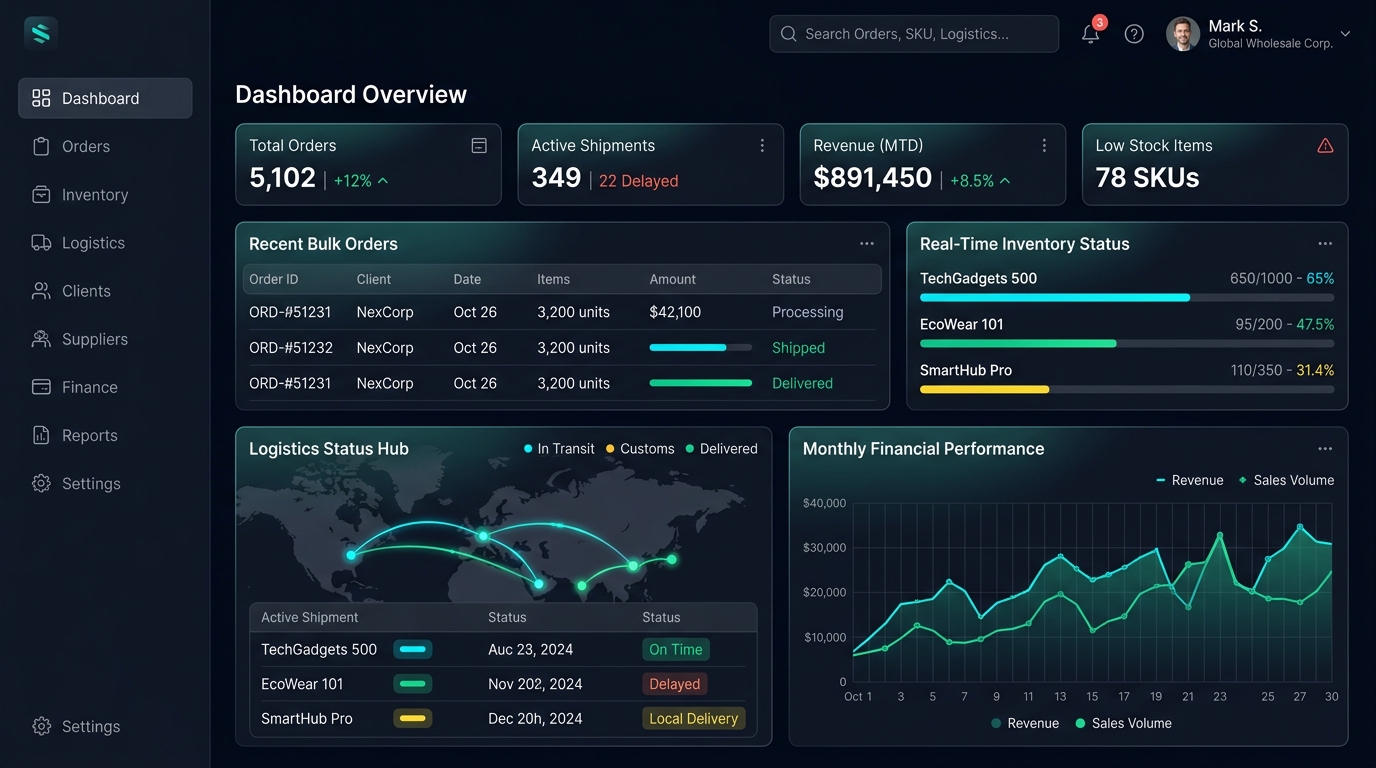This screenshot has height=768, width=1376.
Task: Select order ORD-#51232 row ID
Action: click(x=291, y=348)
